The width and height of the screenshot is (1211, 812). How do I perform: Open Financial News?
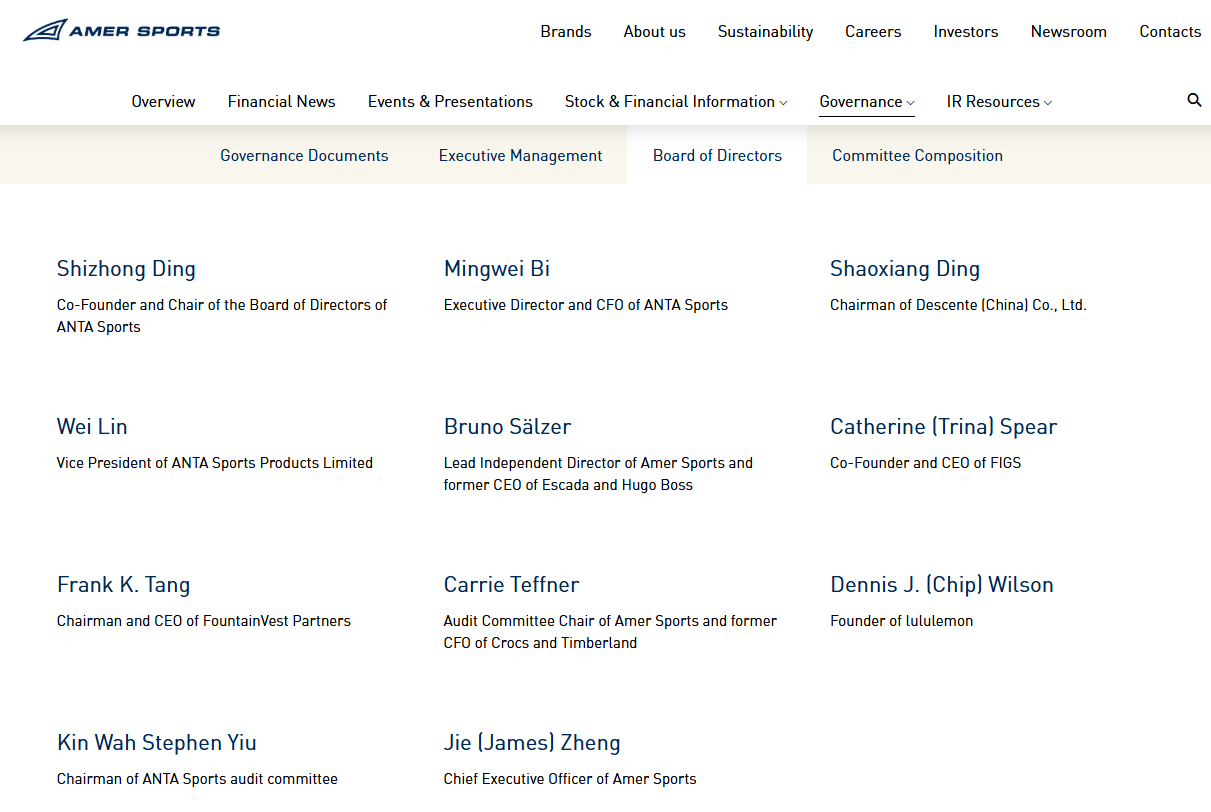click(282, 101)
